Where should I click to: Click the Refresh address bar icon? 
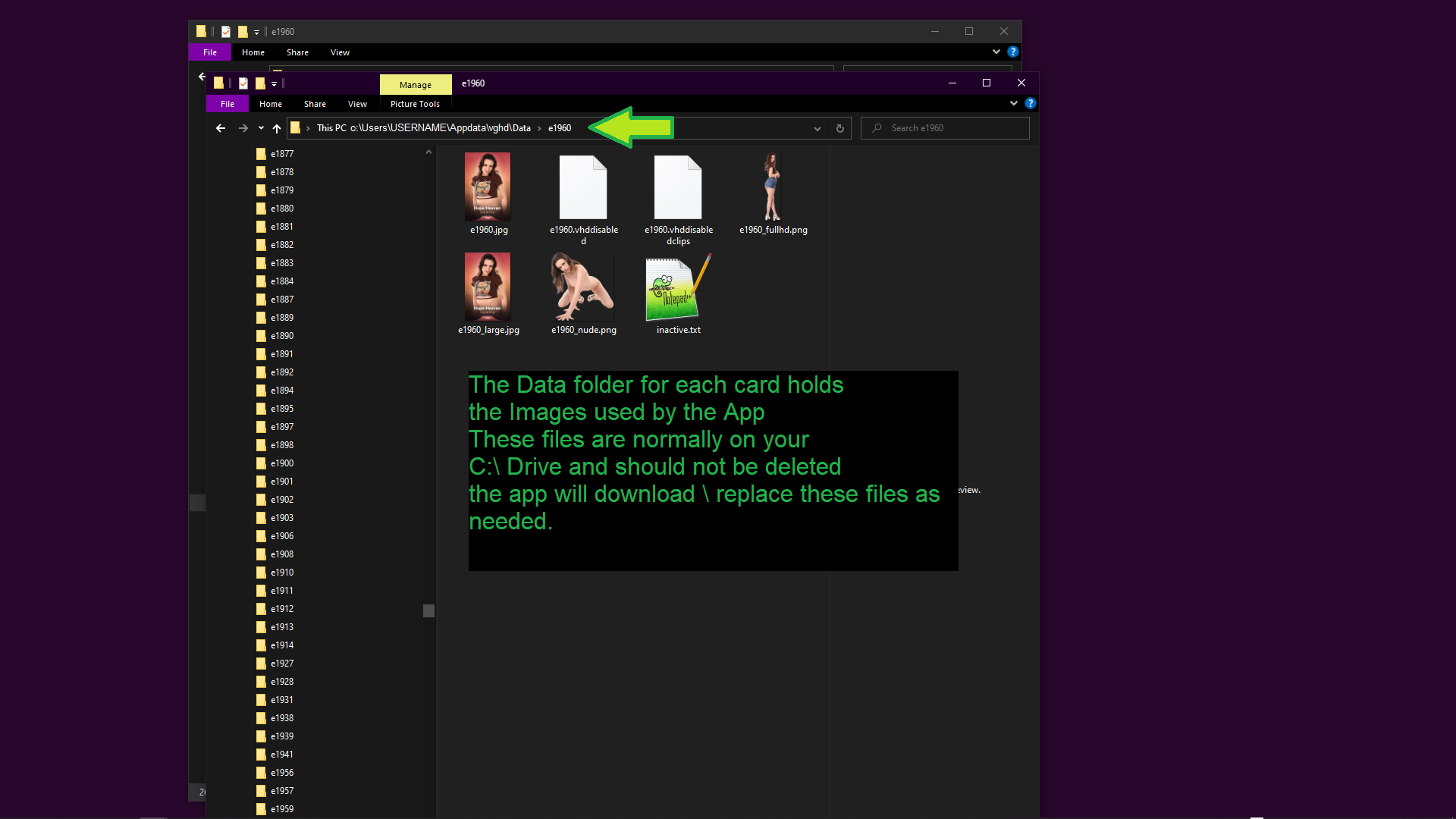click(840, 128)
